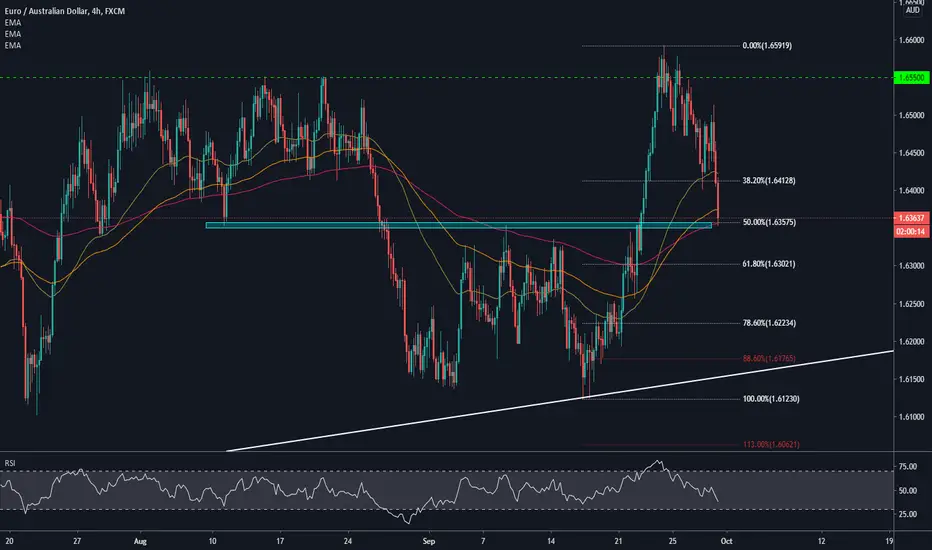The image size is (932, 550).
Task: Select the 78.60%(1.62234) retracement label
Action: tap(769, 323)
